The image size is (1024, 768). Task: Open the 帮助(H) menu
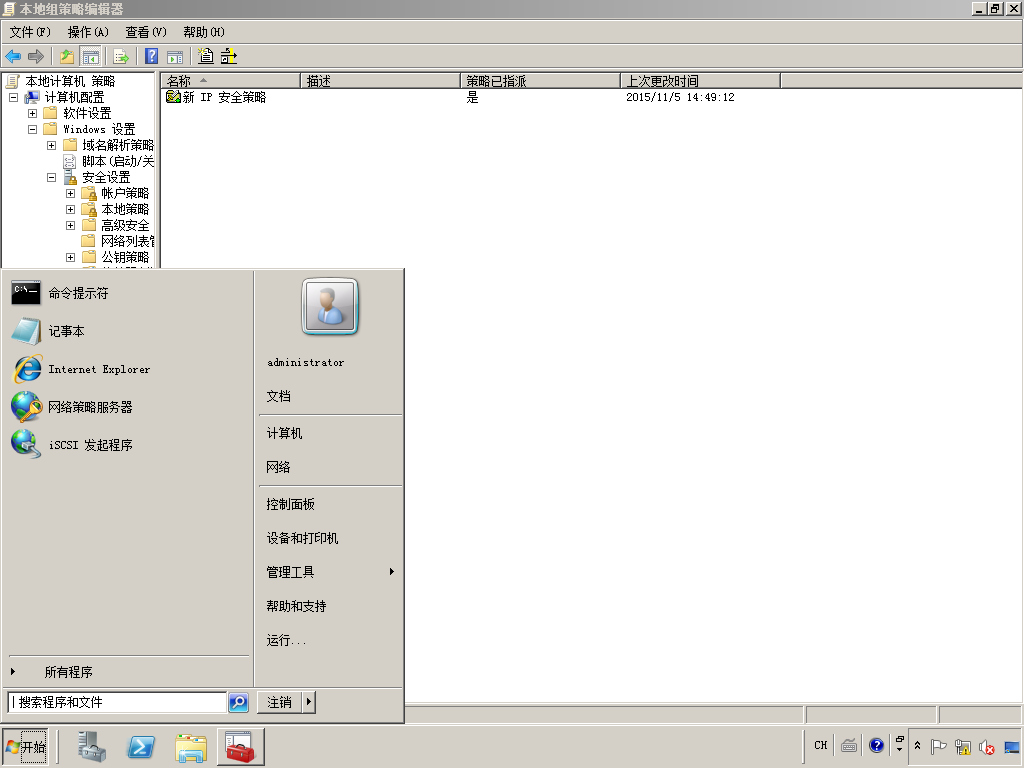pyautogui.click(x=204, y=32)
